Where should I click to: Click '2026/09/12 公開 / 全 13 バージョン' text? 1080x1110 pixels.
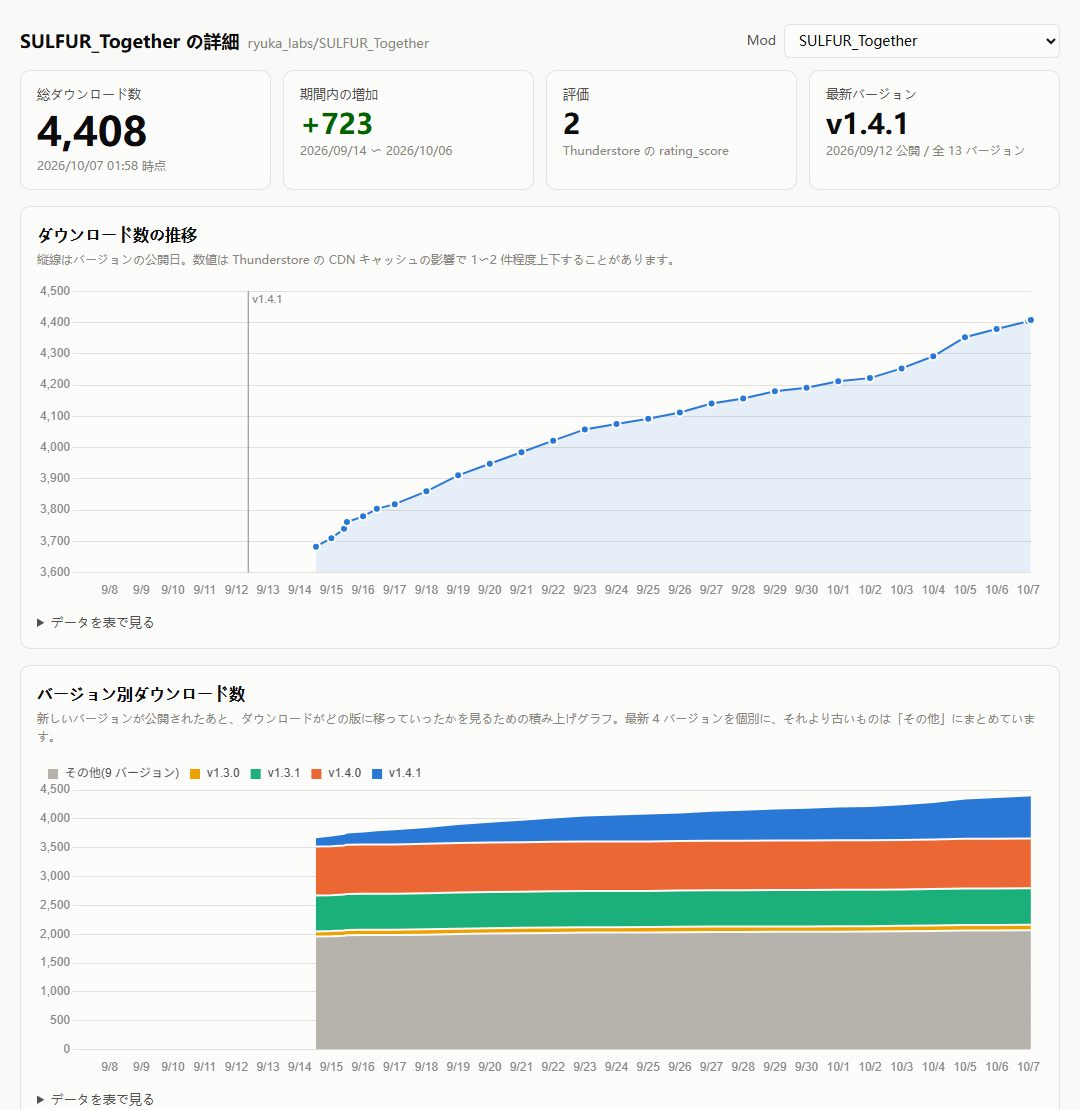pyautogui.click(x=925, y=151)
